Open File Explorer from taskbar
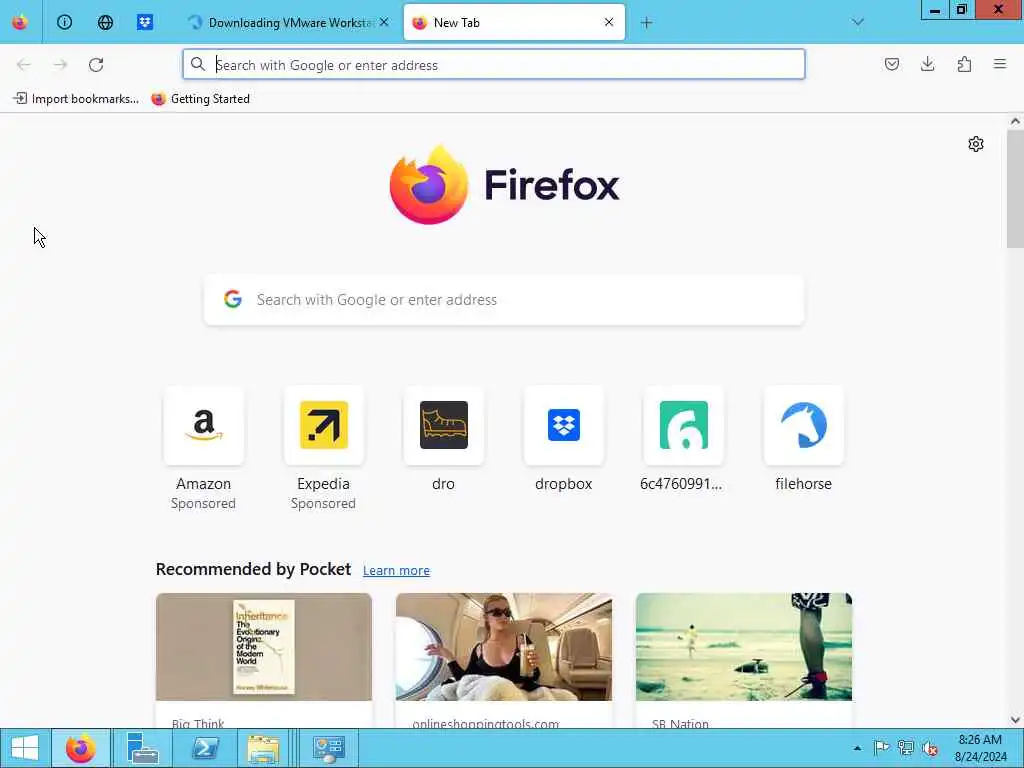Viewport: 1024px width, 768px height. pyautogui.click(x=263, y=748)
